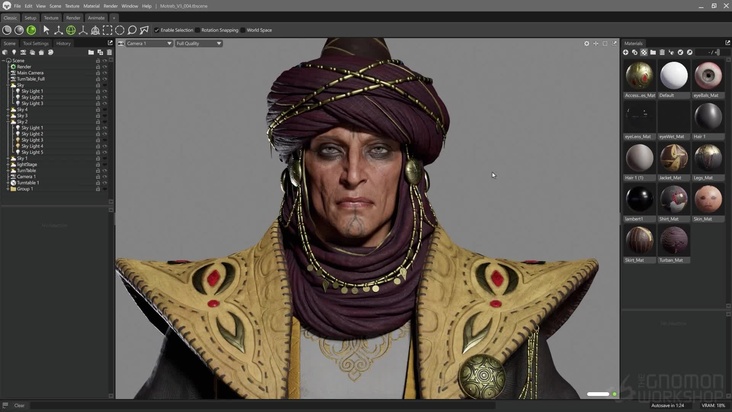Duplicate the selected scene object

pos(100,52)
